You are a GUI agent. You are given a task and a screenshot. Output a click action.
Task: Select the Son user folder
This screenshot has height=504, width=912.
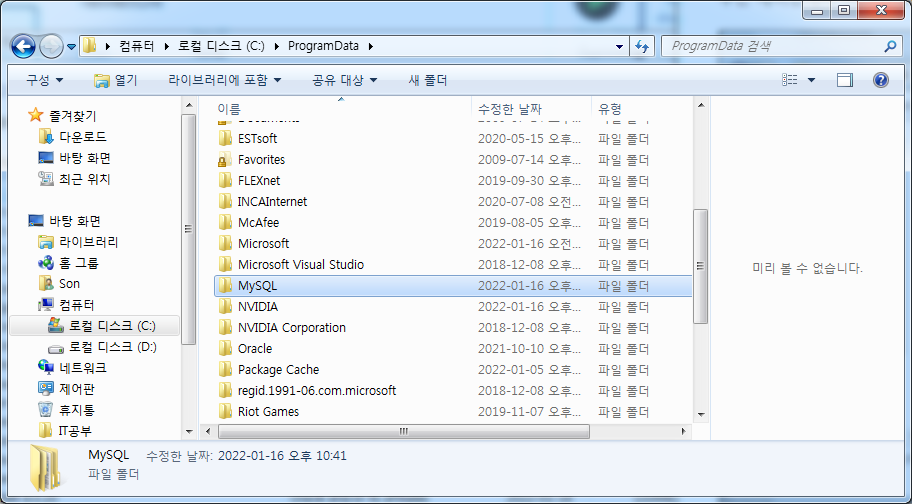pyautogui.click(x=69, y=284)
